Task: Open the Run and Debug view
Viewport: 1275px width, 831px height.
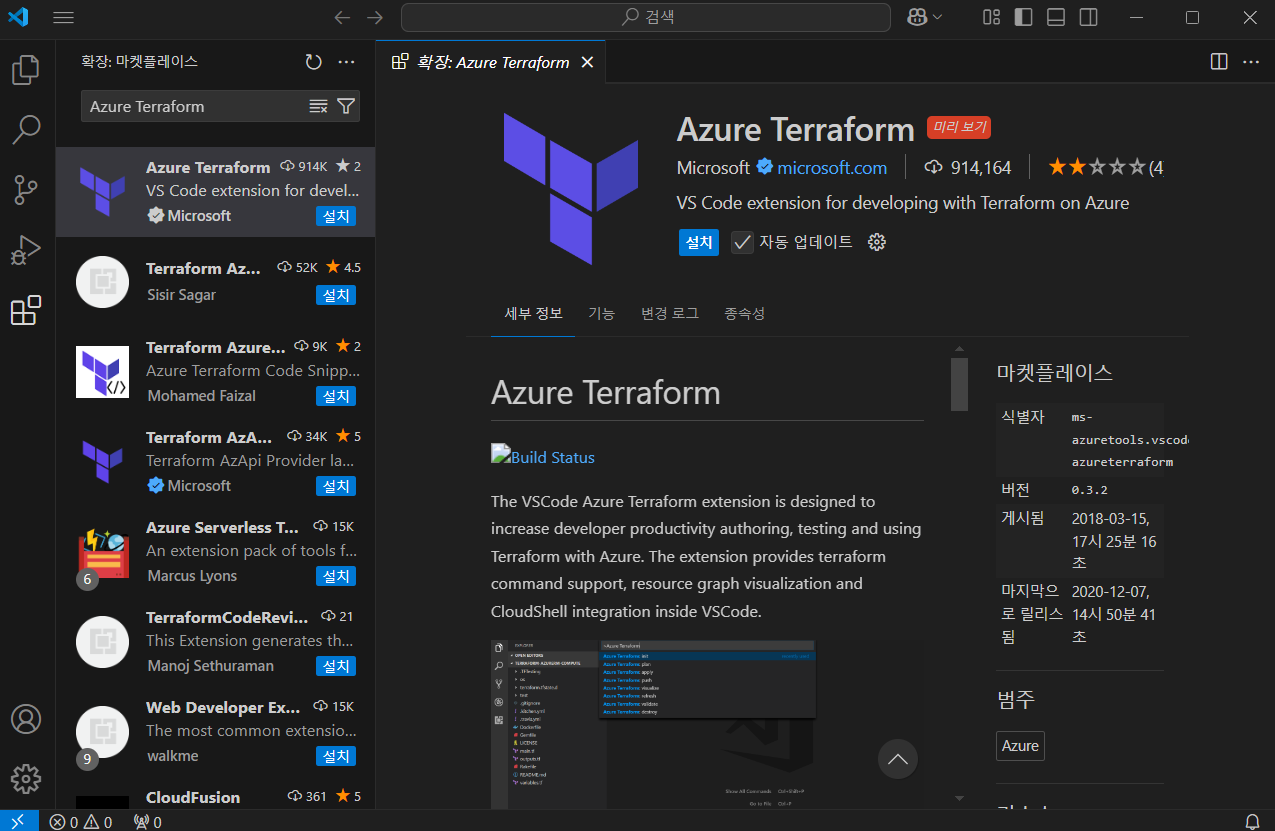Action: [26, 250]
